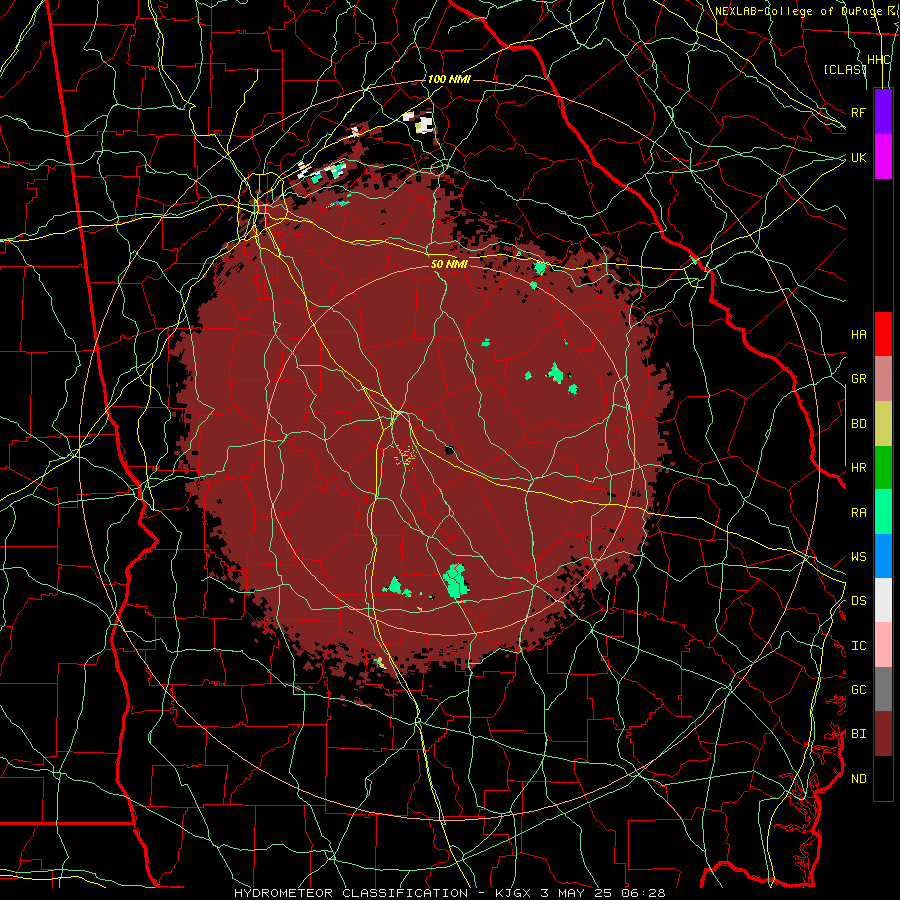900x900 pixels.
Task: Click the BI legend label text
Action: click(x=858, y=734)
